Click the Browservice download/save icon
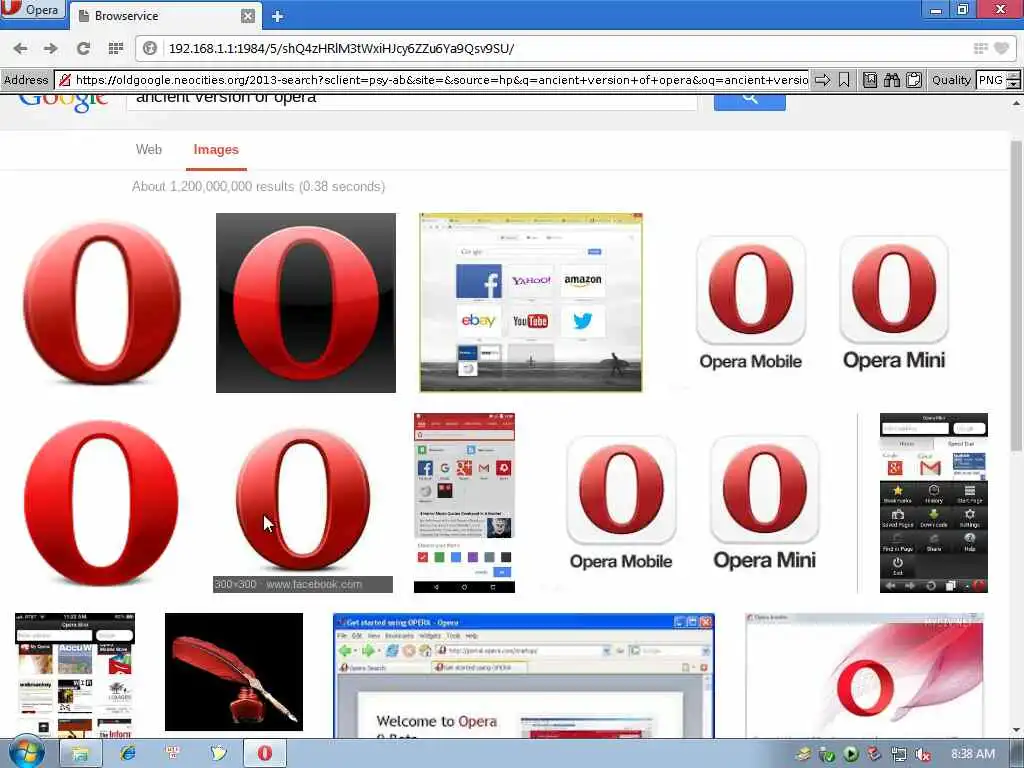This screenshot has height=768, width=1024. tap(870, 80)
